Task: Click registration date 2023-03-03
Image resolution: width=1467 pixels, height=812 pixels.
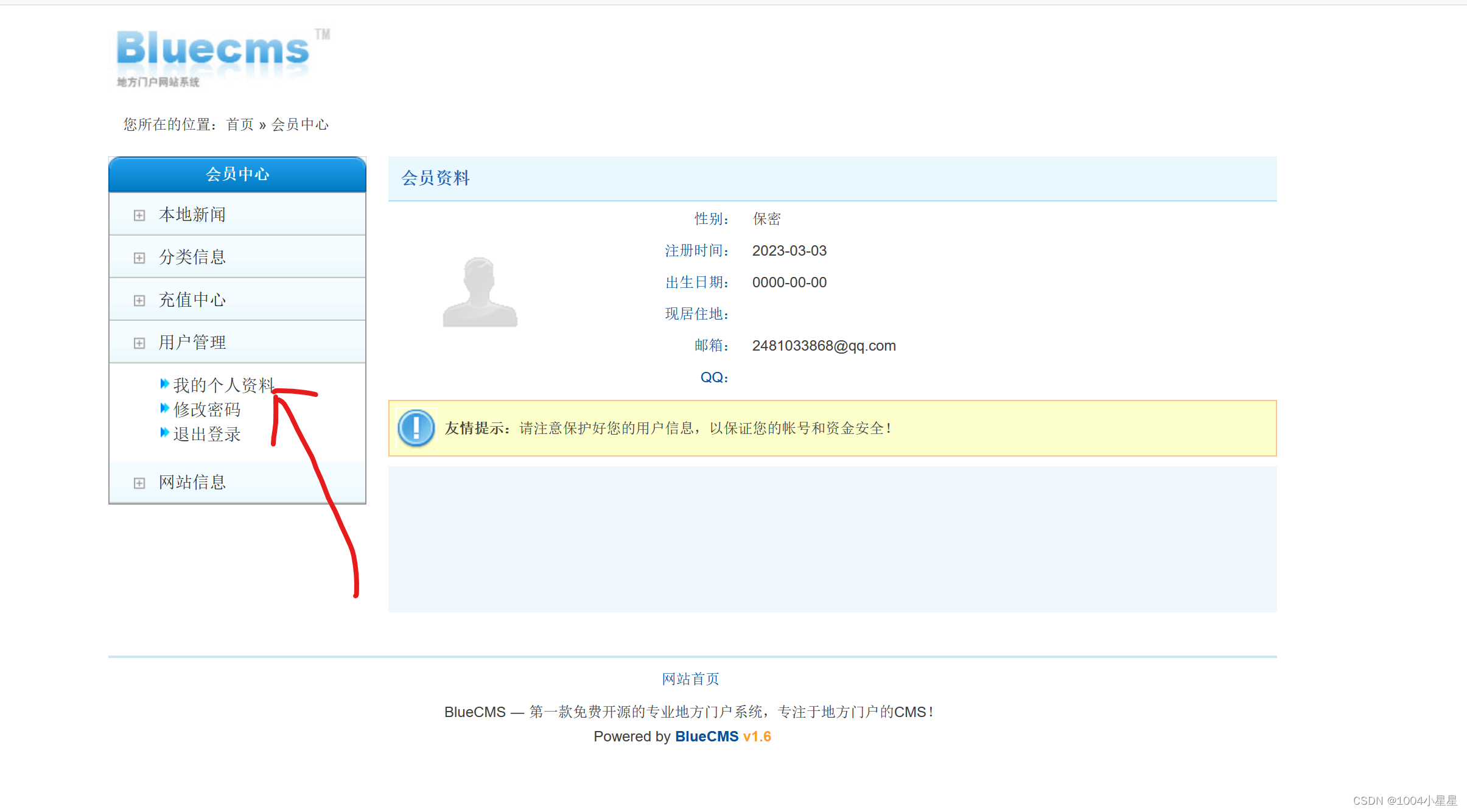Action: (790, 251)
